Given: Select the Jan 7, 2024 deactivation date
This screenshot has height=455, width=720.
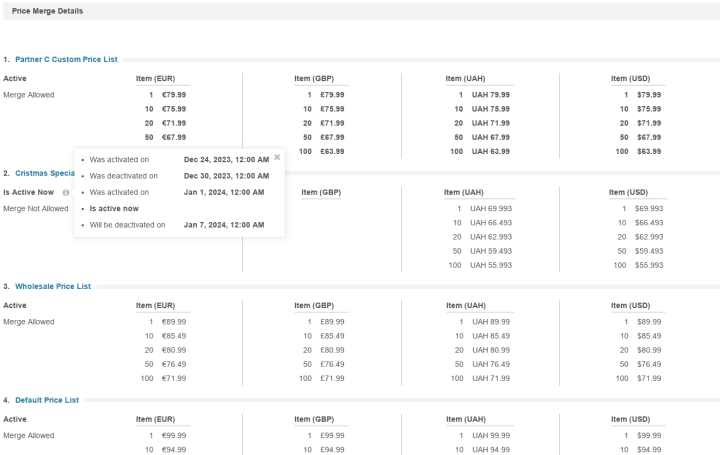Looking at the screenshot, I should tap(224, 225).
